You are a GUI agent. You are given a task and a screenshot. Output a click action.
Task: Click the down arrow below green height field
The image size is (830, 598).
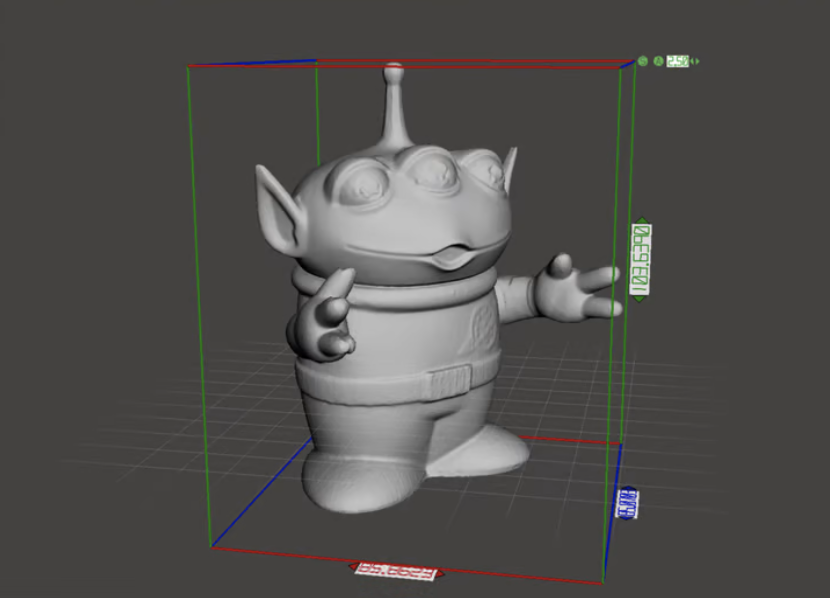coord(639,299)
